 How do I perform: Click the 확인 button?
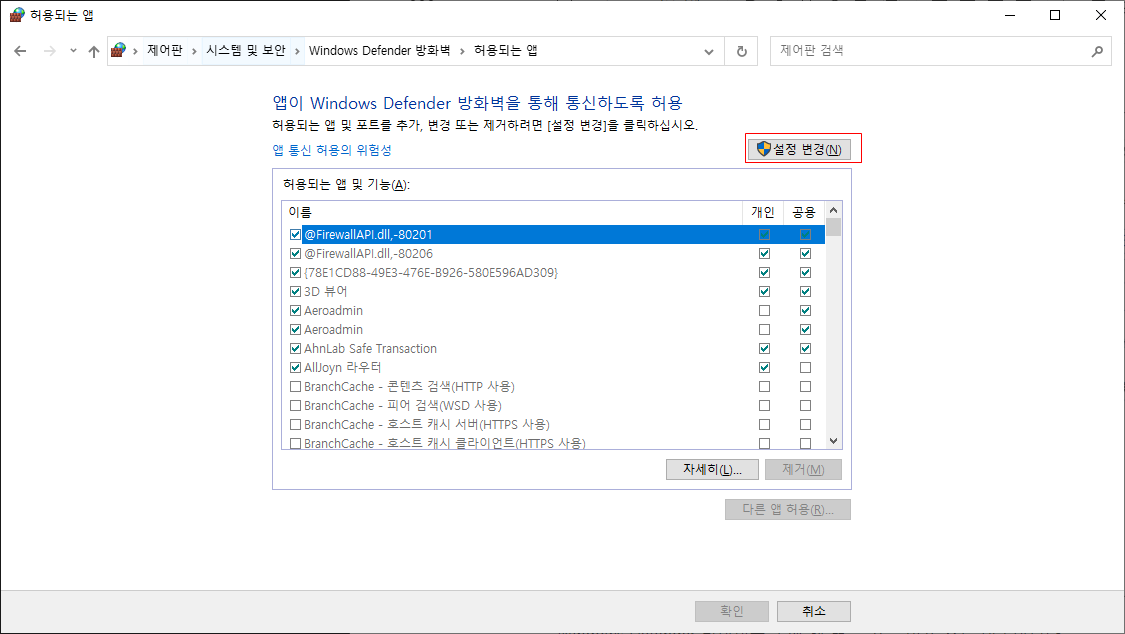732,611
